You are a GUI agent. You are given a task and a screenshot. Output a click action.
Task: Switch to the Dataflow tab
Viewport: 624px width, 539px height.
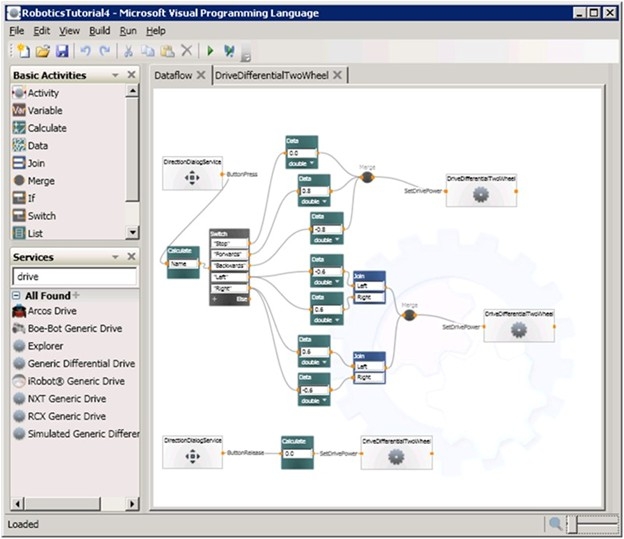[173, 75]
